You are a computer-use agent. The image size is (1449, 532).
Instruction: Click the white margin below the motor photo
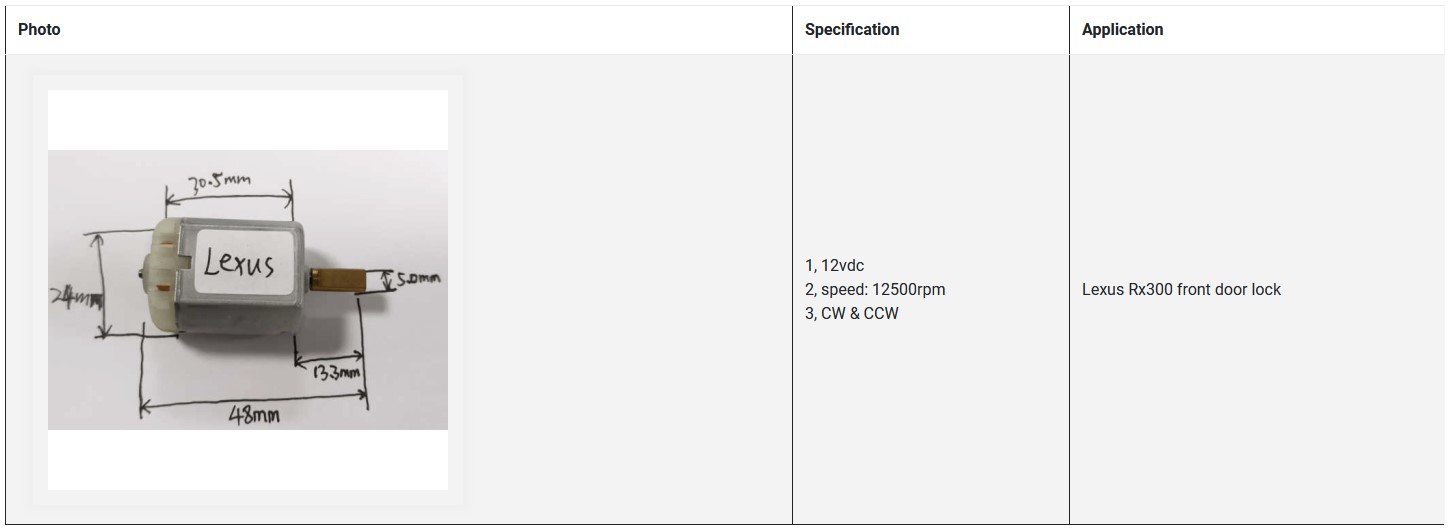248,460
